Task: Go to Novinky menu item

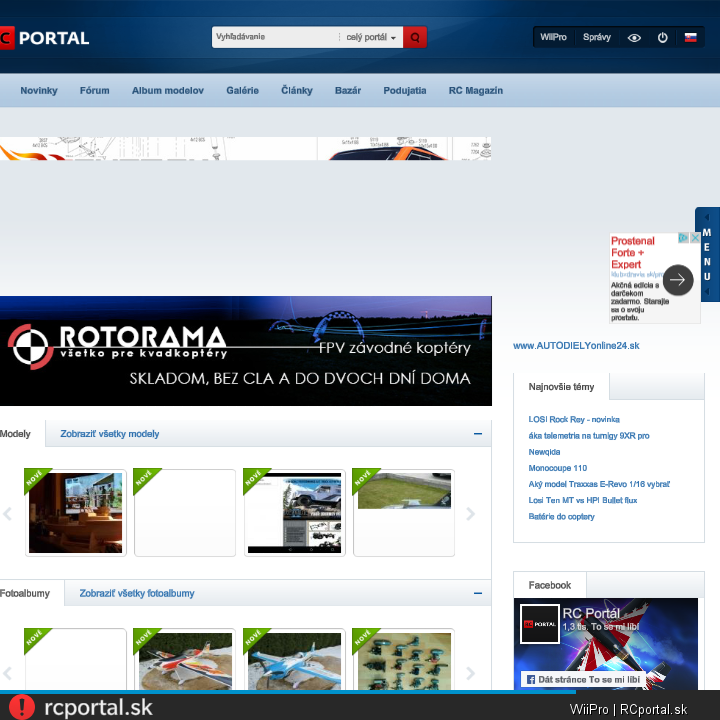Action: click(x=39, y=90)
